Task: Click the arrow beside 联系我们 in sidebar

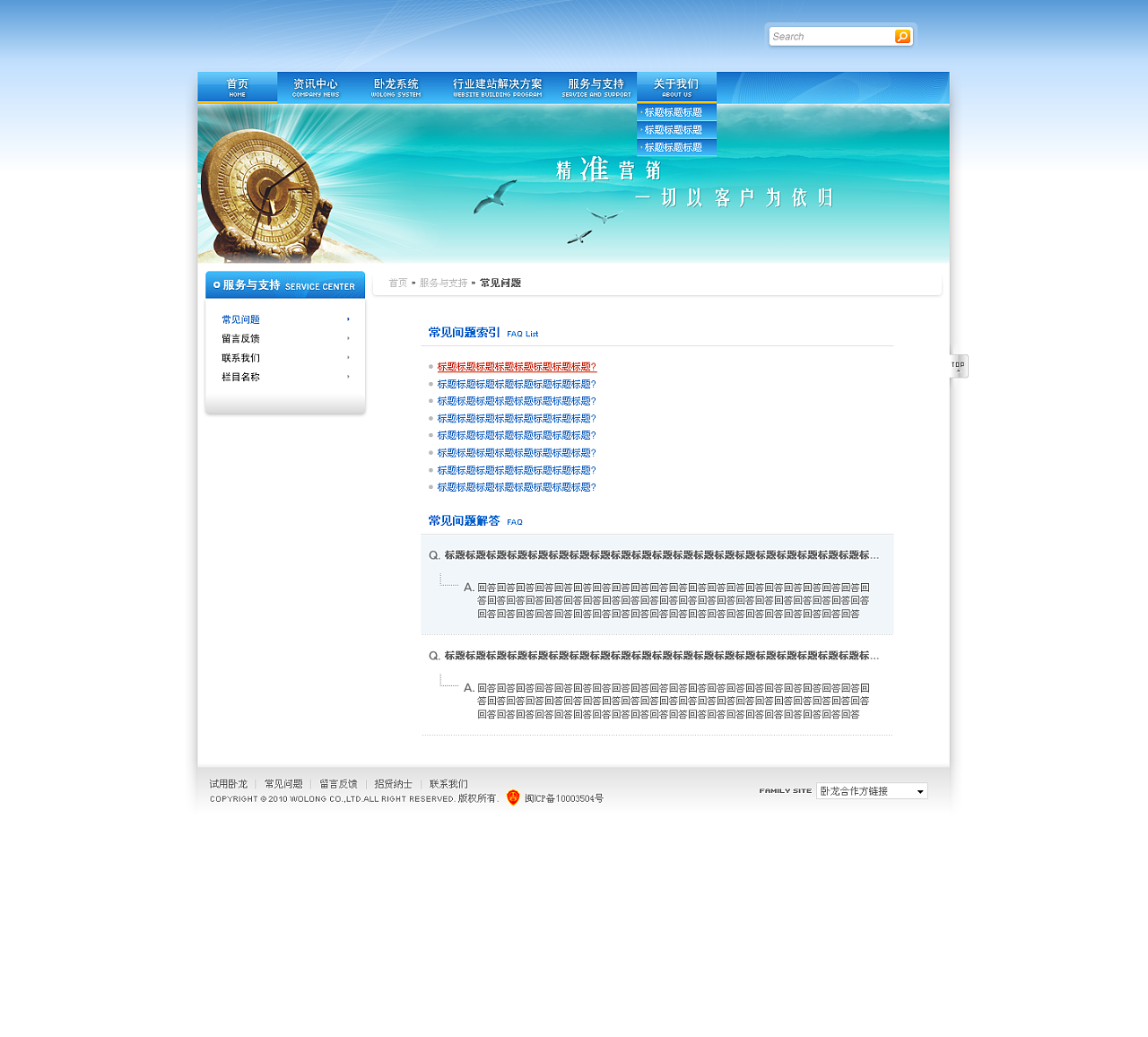Action: tap(348, 358)
